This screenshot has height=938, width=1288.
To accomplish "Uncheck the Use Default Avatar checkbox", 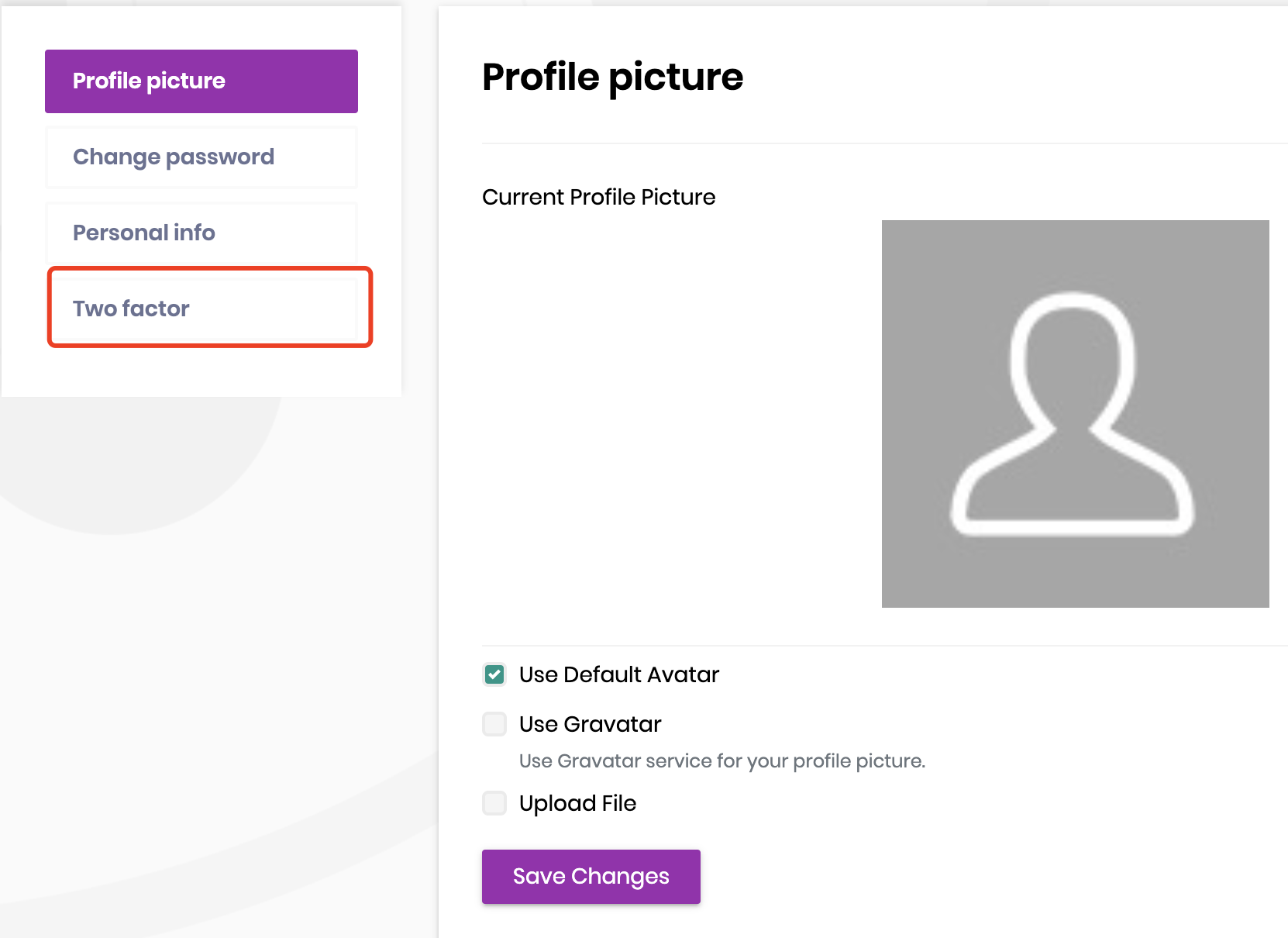I will click(494, 674).
